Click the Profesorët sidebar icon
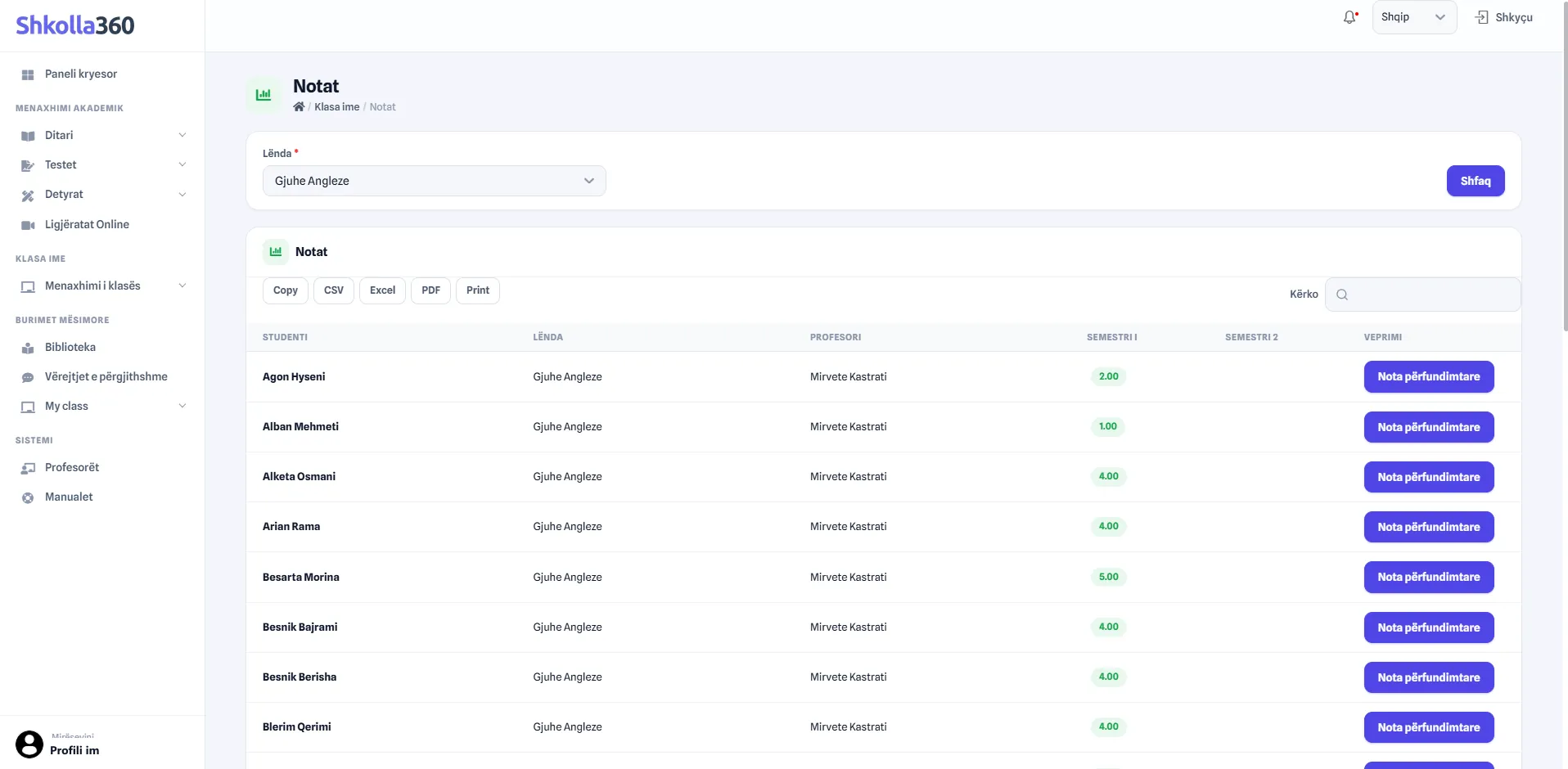The height and width of the screenshot is (769, 1568). tap(28, 468)
